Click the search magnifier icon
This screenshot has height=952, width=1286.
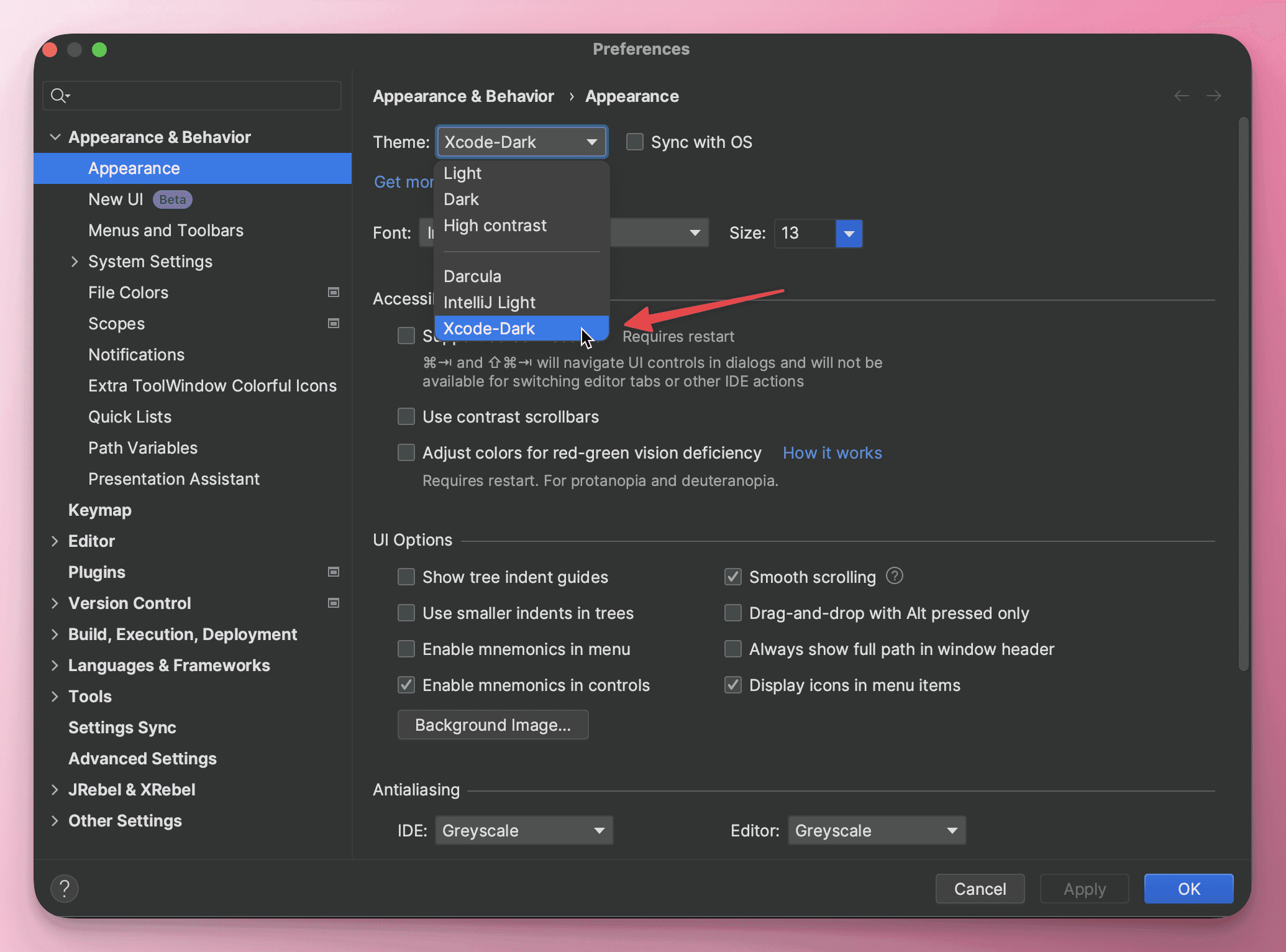pos(59,96)
